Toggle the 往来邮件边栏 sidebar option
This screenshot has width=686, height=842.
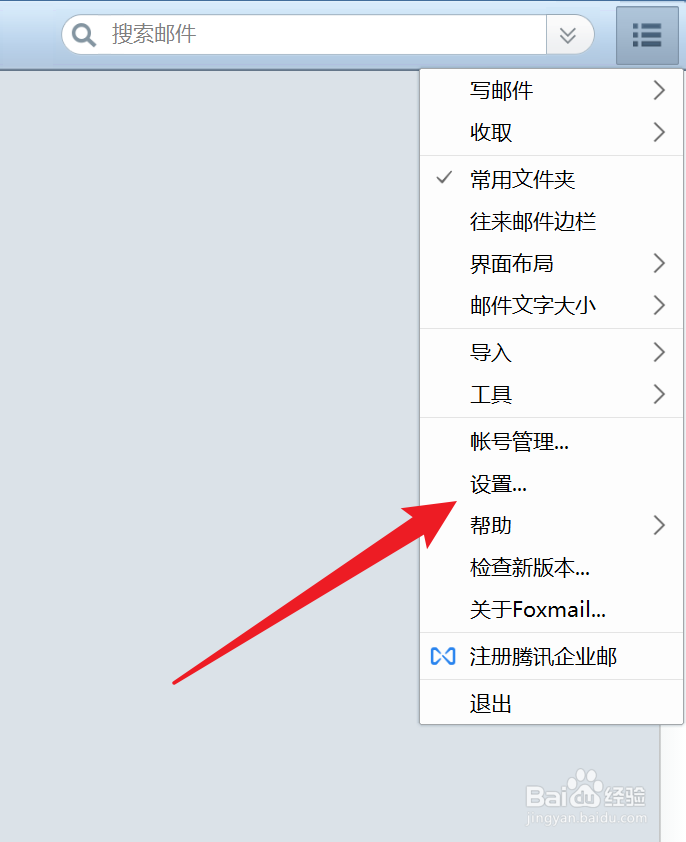click(x=551, y=221)
